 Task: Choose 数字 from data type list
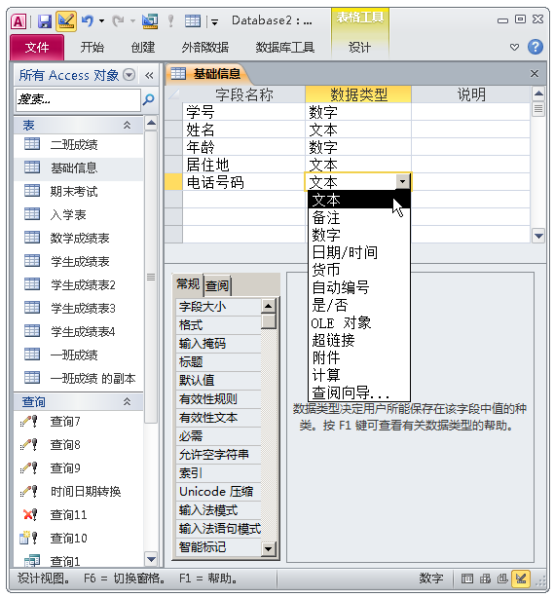359,235
